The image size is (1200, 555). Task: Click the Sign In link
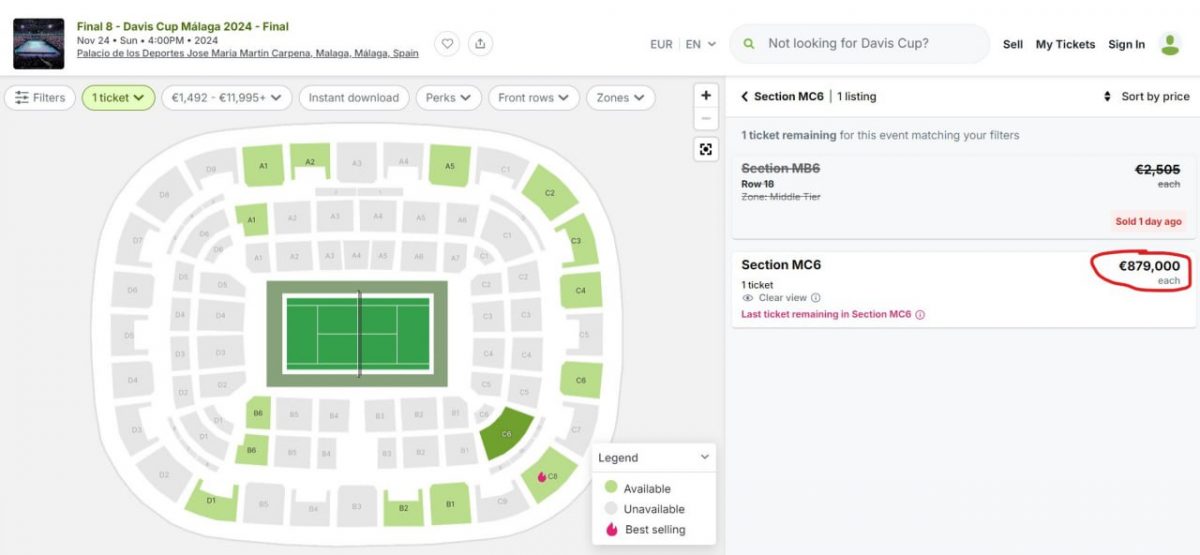(1126, 44)
